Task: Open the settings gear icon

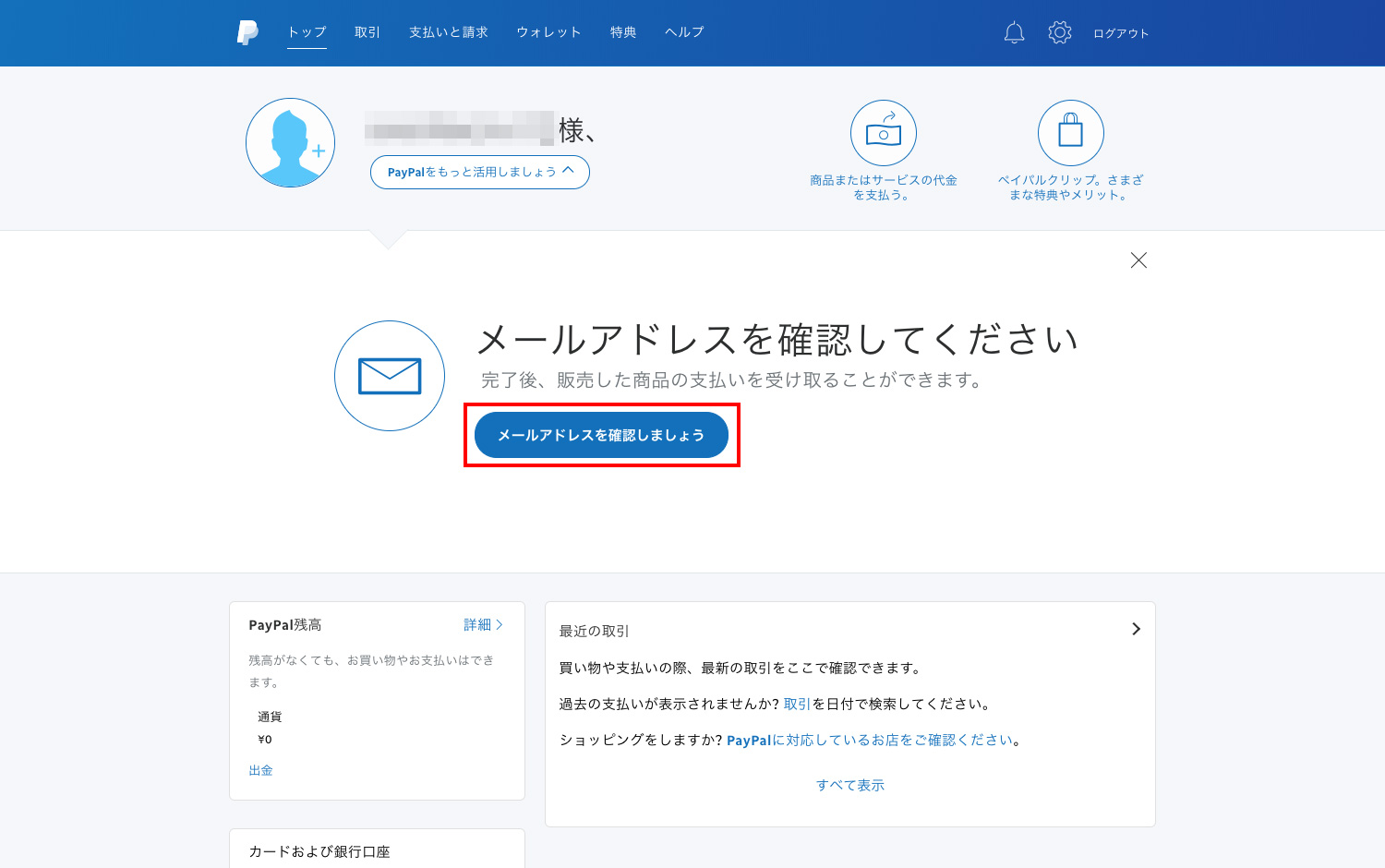Action: [1060, 32]
